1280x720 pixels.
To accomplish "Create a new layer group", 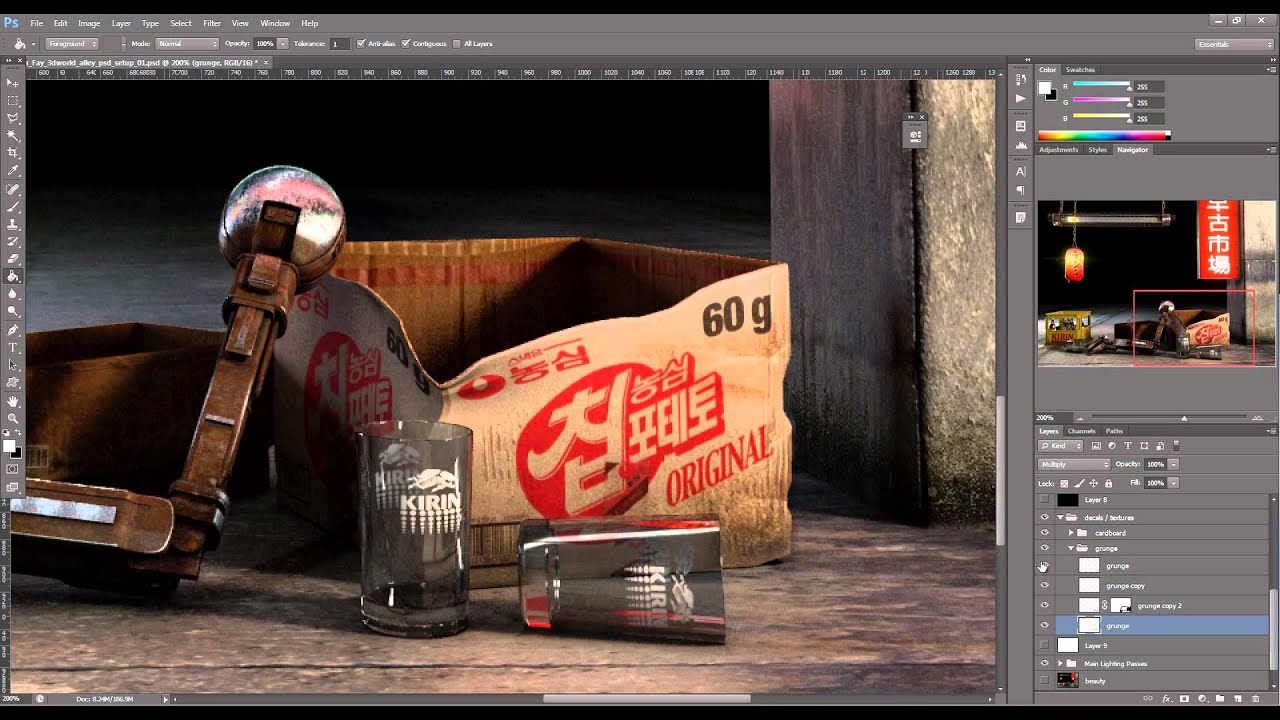I will pos(1220,699).
